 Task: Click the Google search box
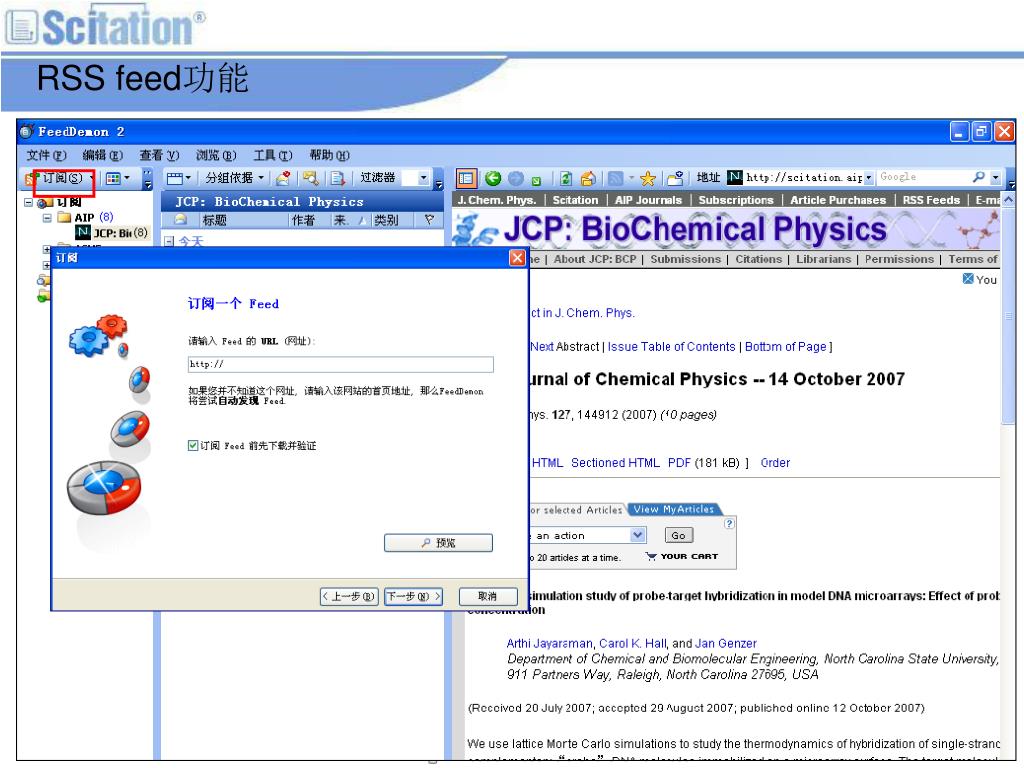tap(922, 177)
